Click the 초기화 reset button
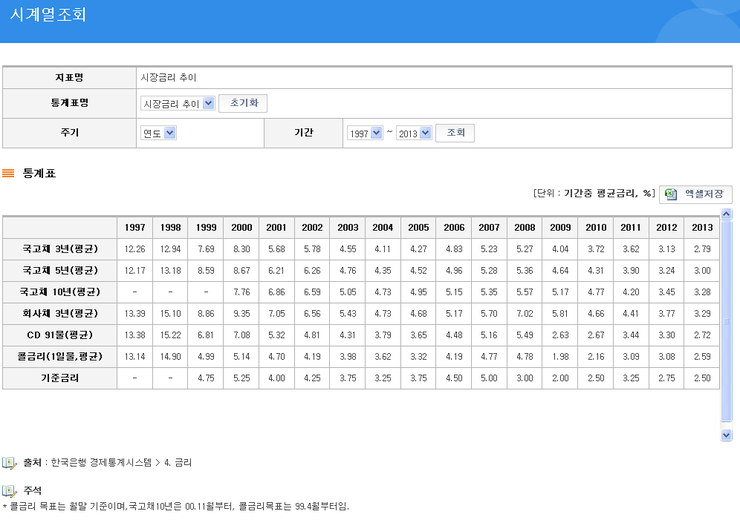740x520 pixels. (x=243, y=103)
